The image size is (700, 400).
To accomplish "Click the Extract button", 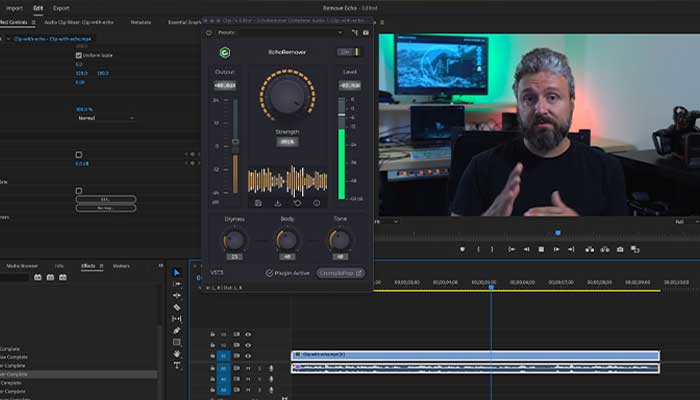I will 605,249.
